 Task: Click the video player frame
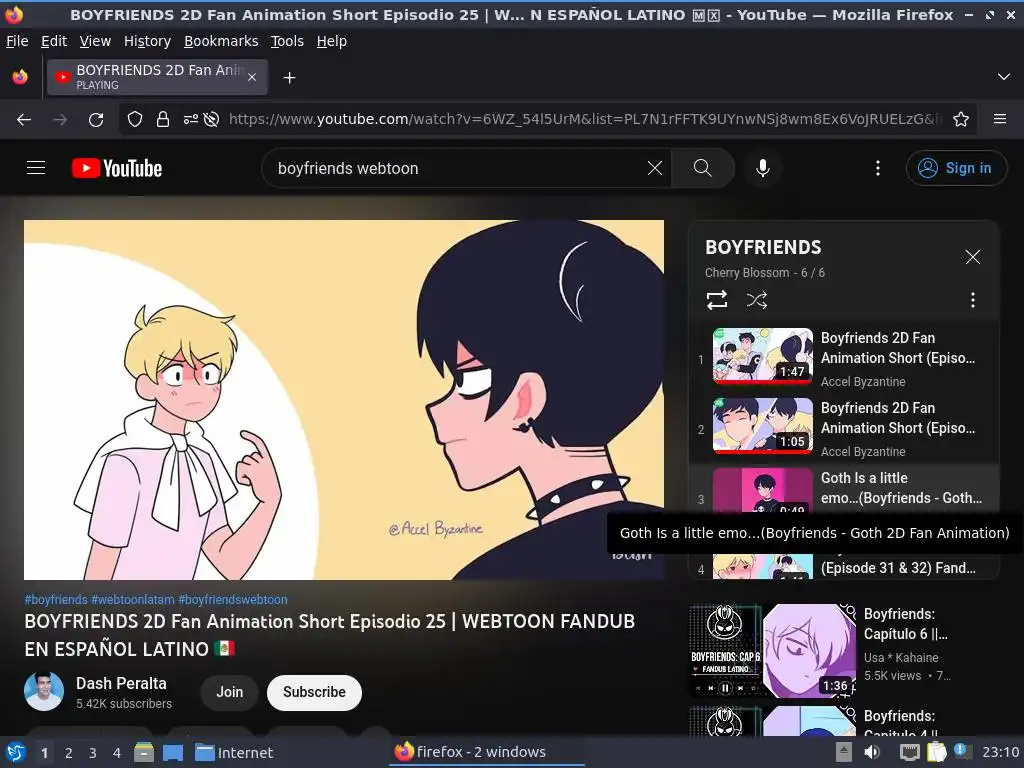click(344, 400)
